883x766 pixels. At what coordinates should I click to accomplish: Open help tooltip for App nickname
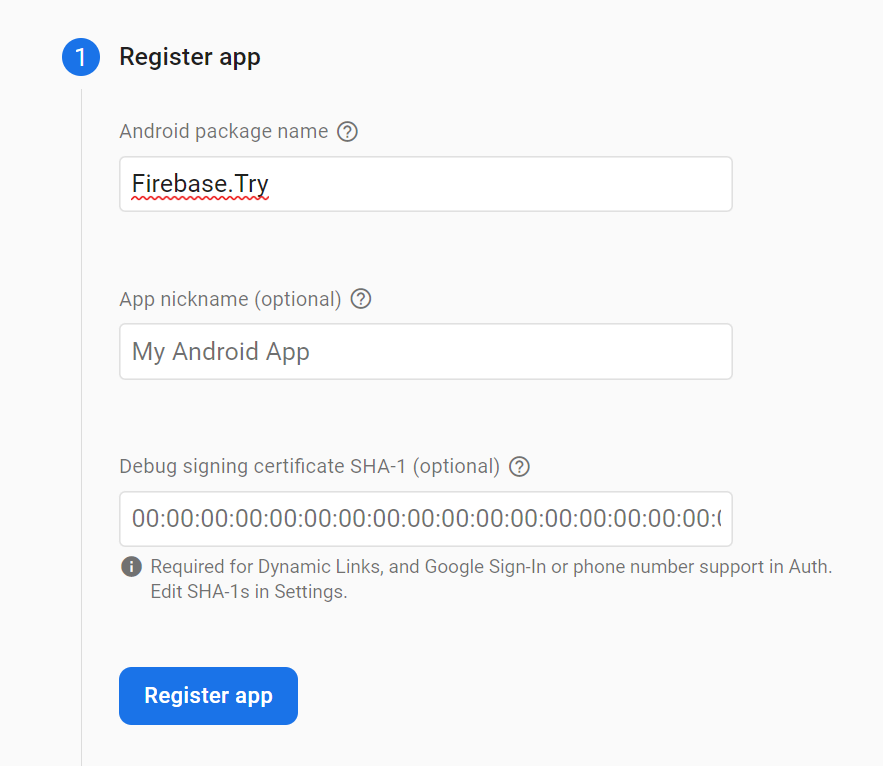[x=361, y=299]
